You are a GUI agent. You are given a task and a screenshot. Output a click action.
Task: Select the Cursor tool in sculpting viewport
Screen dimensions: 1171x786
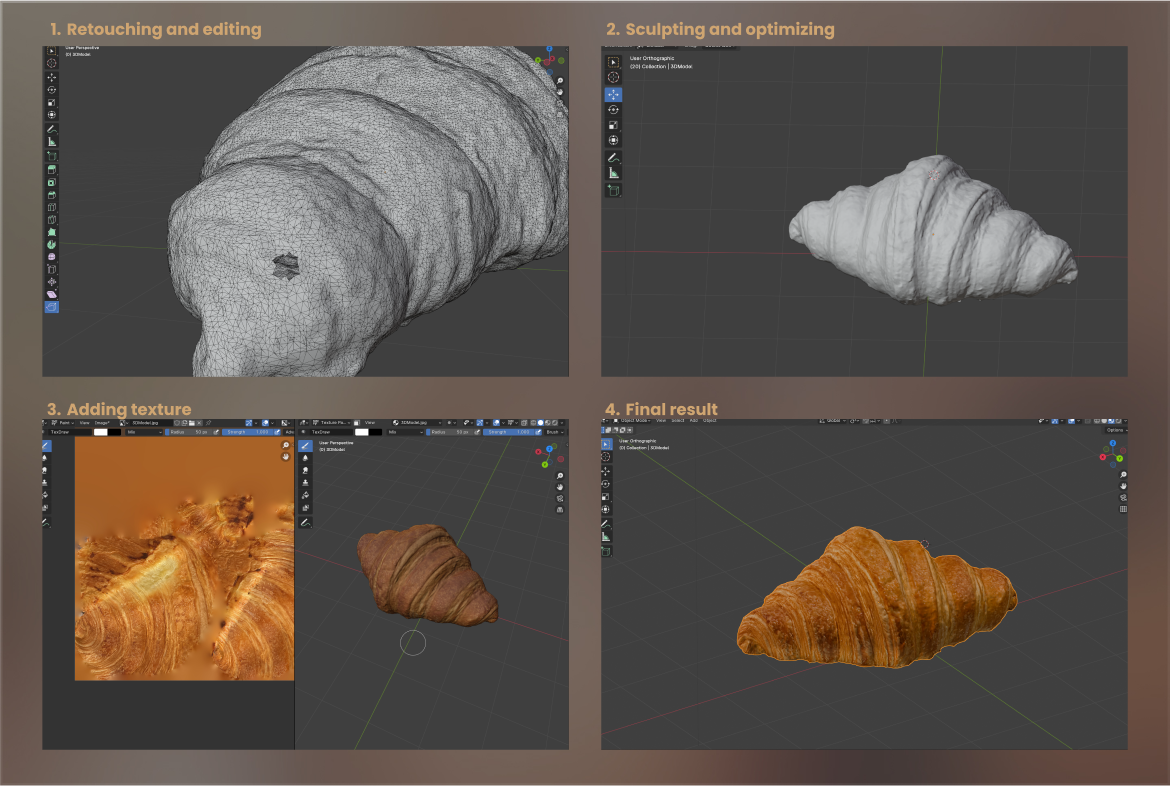pyautogui.click(x=613, y=78)
